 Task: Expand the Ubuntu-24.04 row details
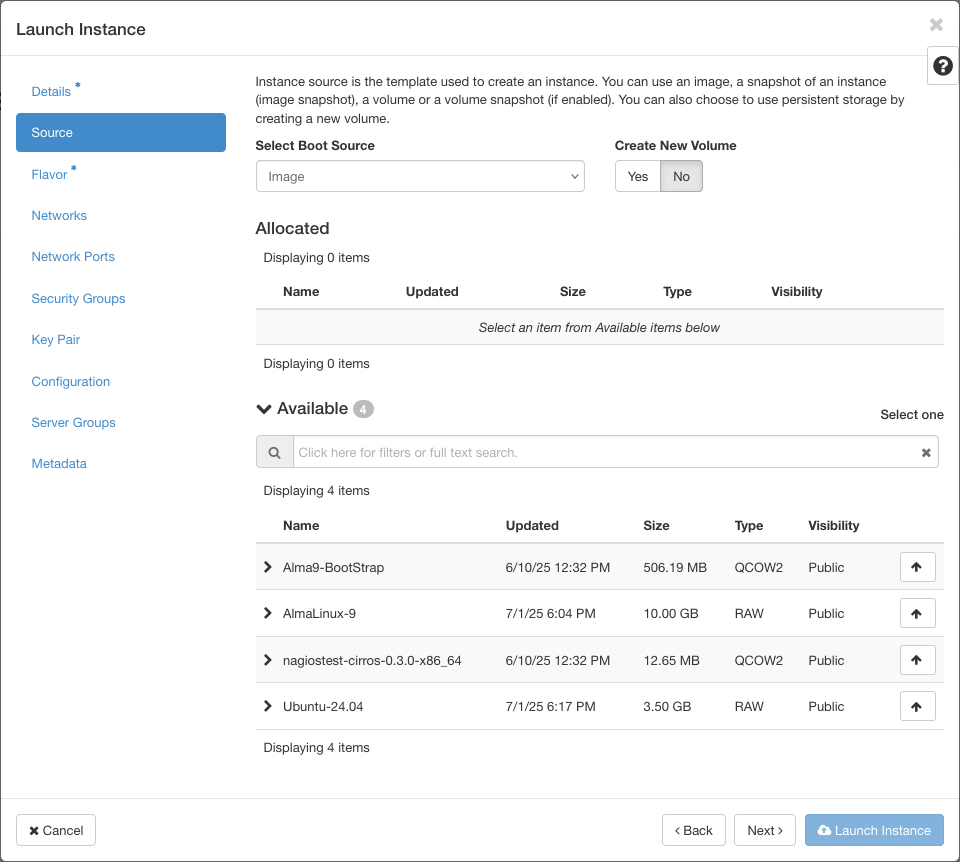[267, 706]
